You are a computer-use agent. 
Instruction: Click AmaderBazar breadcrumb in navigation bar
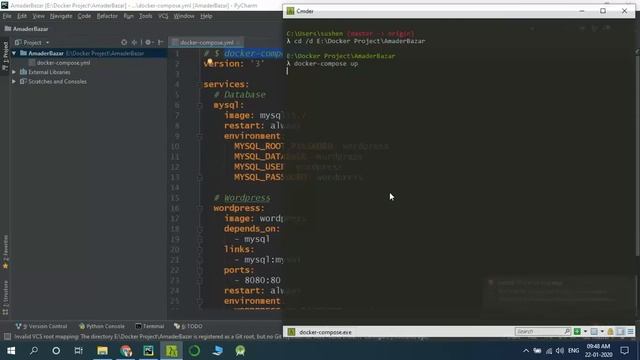tap(27, 29)
